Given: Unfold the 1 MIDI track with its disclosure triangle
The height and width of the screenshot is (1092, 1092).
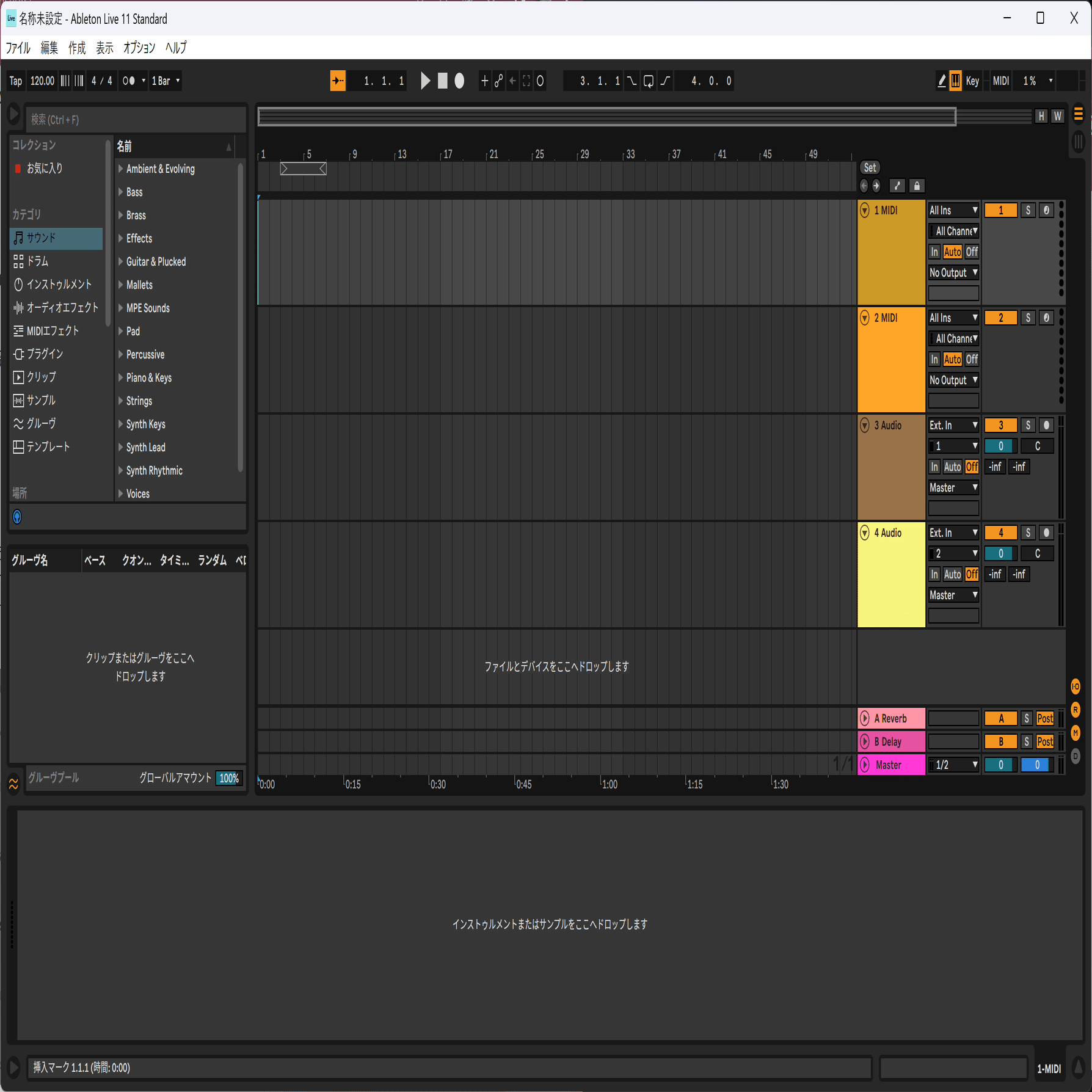Looking at the screenshot, I should click(864, 209).
